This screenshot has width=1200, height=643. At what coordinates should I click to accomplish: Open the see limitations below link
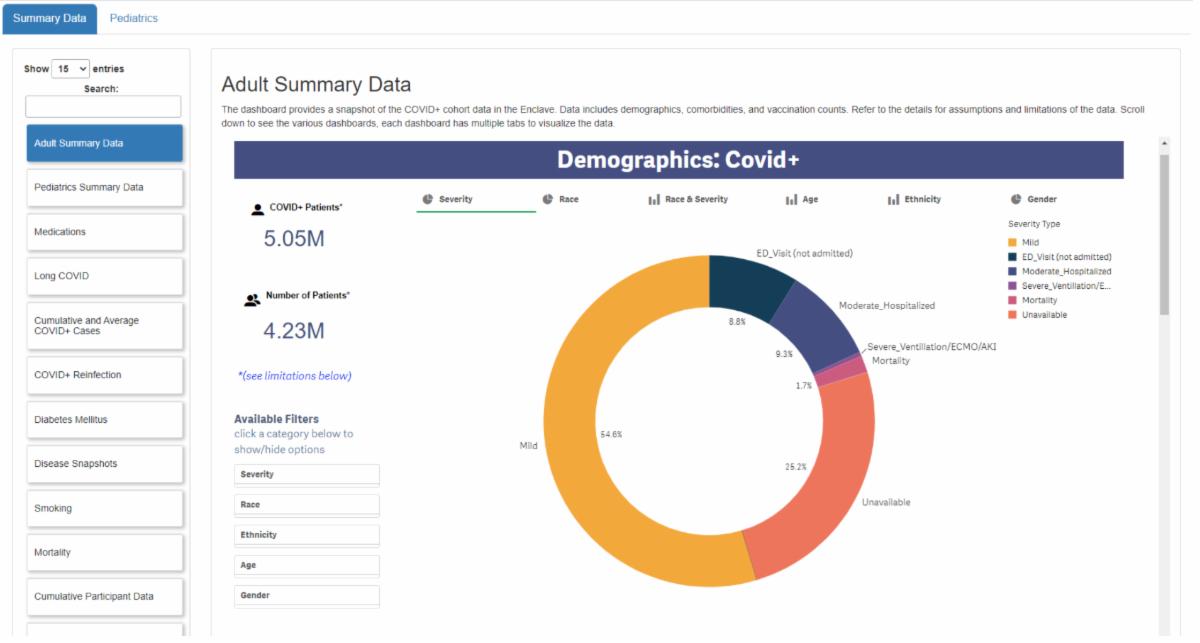295,376
